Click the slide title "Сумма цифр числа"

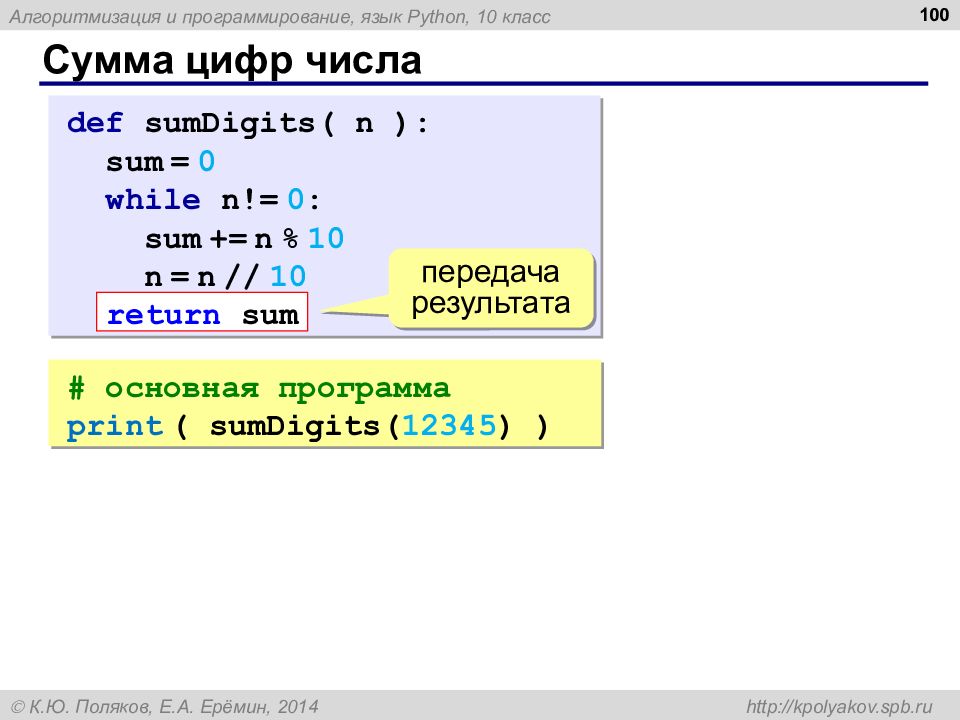click(232, 61)
